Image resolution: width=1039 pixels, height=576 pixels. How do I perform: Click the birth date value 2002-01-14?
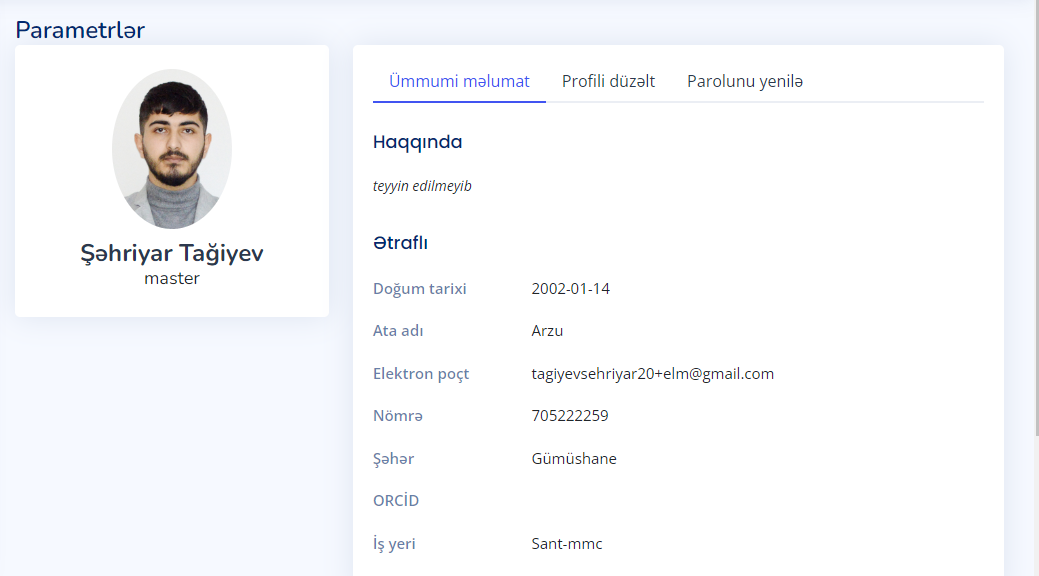tap(570, 289)
